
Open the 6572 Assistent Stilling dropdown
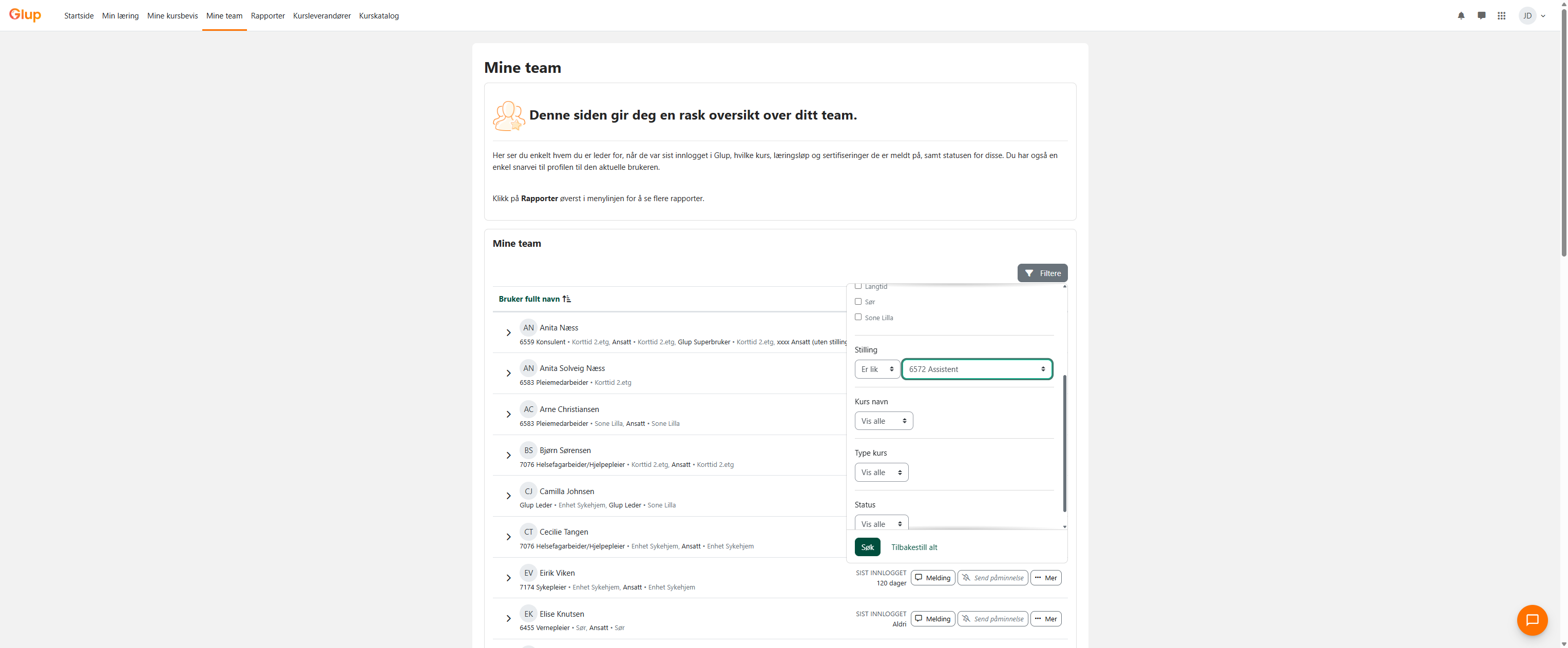(x=977, y=369)
